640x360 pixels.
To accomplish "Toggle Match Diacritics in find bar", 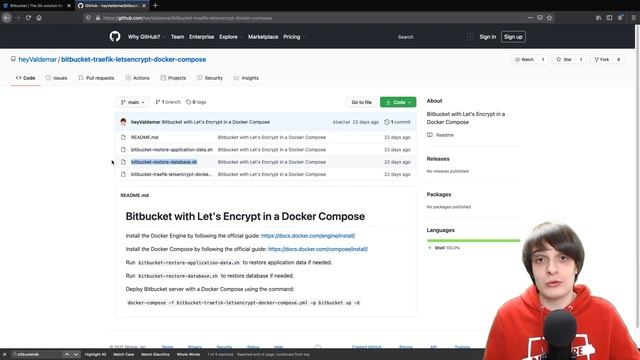I will 155,354.
